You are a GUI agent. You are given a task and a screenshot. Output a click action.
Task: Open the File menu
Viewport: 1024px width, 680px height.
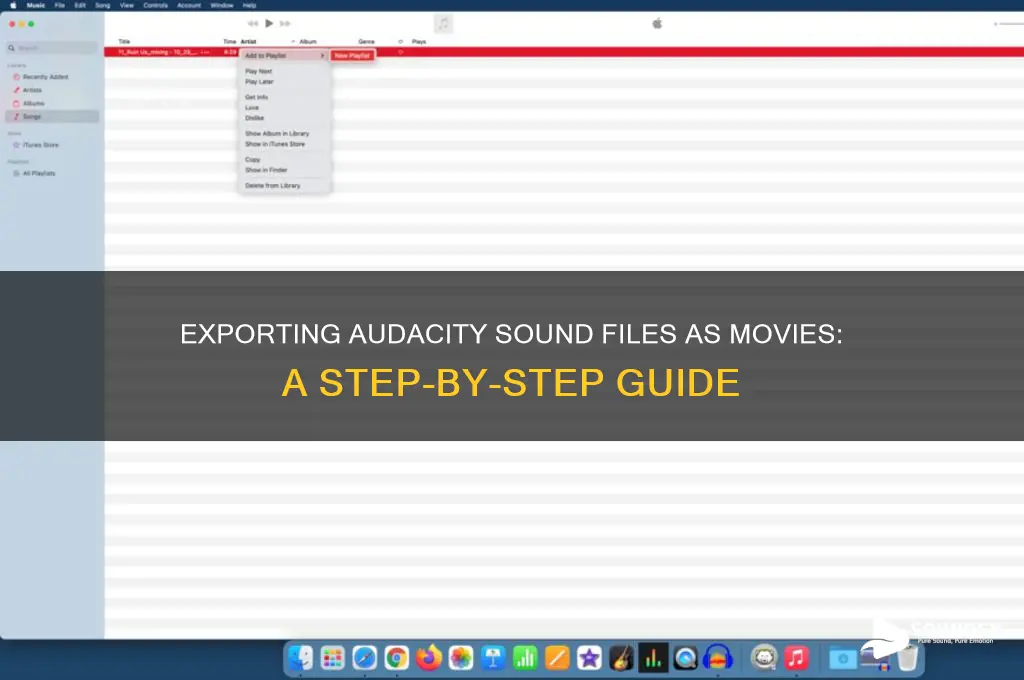(59, 5)
